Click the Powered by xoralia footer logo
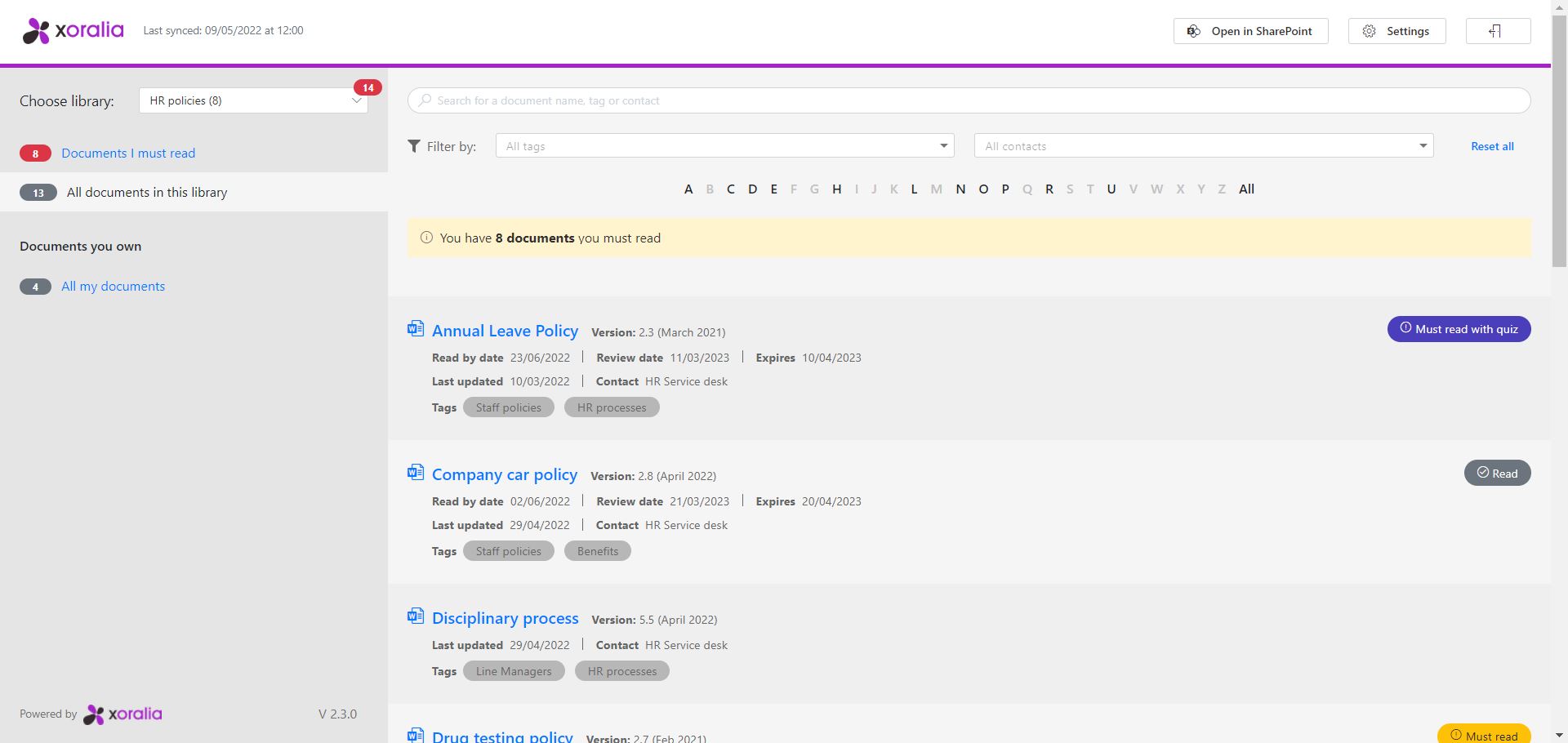Viewport: 1568px width, 743px height. pos(122,714)
